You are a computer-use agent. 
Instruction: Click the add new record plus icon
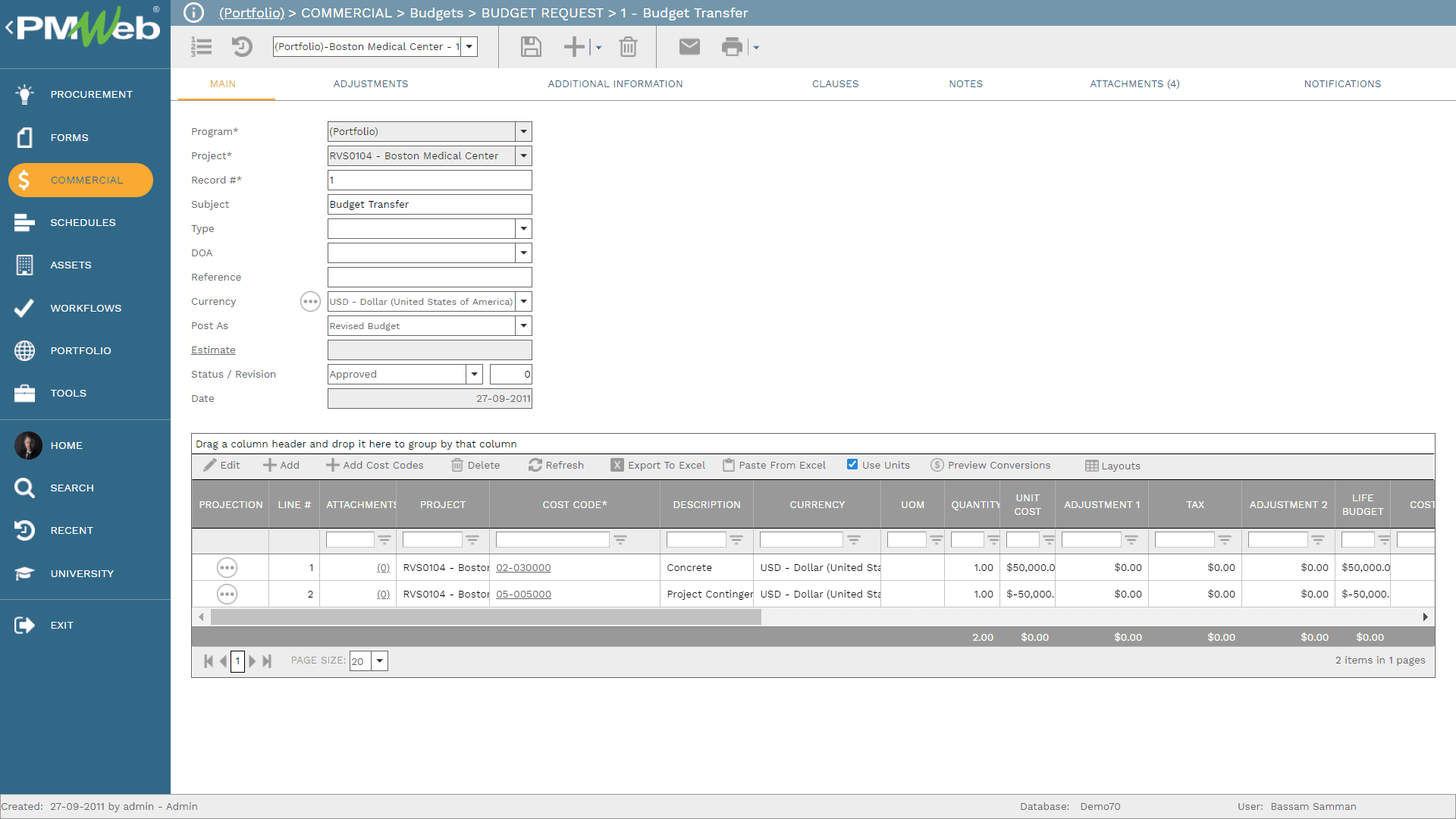click(575, 47)
